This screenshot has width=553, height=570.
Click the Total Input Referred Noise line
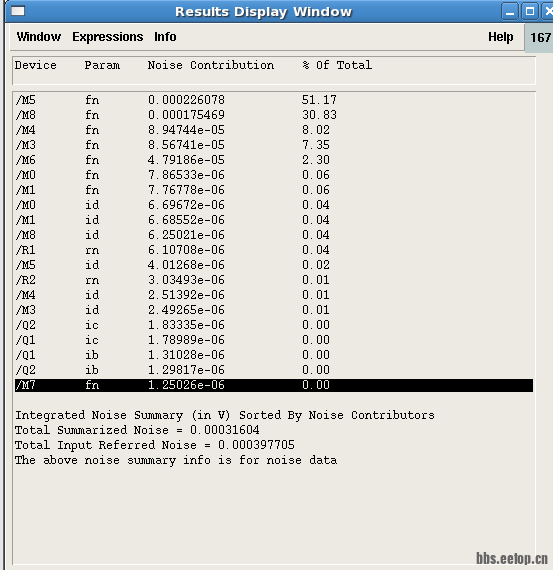point(155,445)
